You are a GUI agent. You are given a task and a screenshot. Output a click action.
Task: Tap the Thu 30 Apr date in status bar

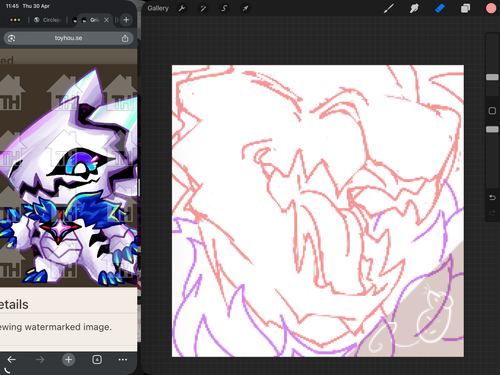point(36,6)
